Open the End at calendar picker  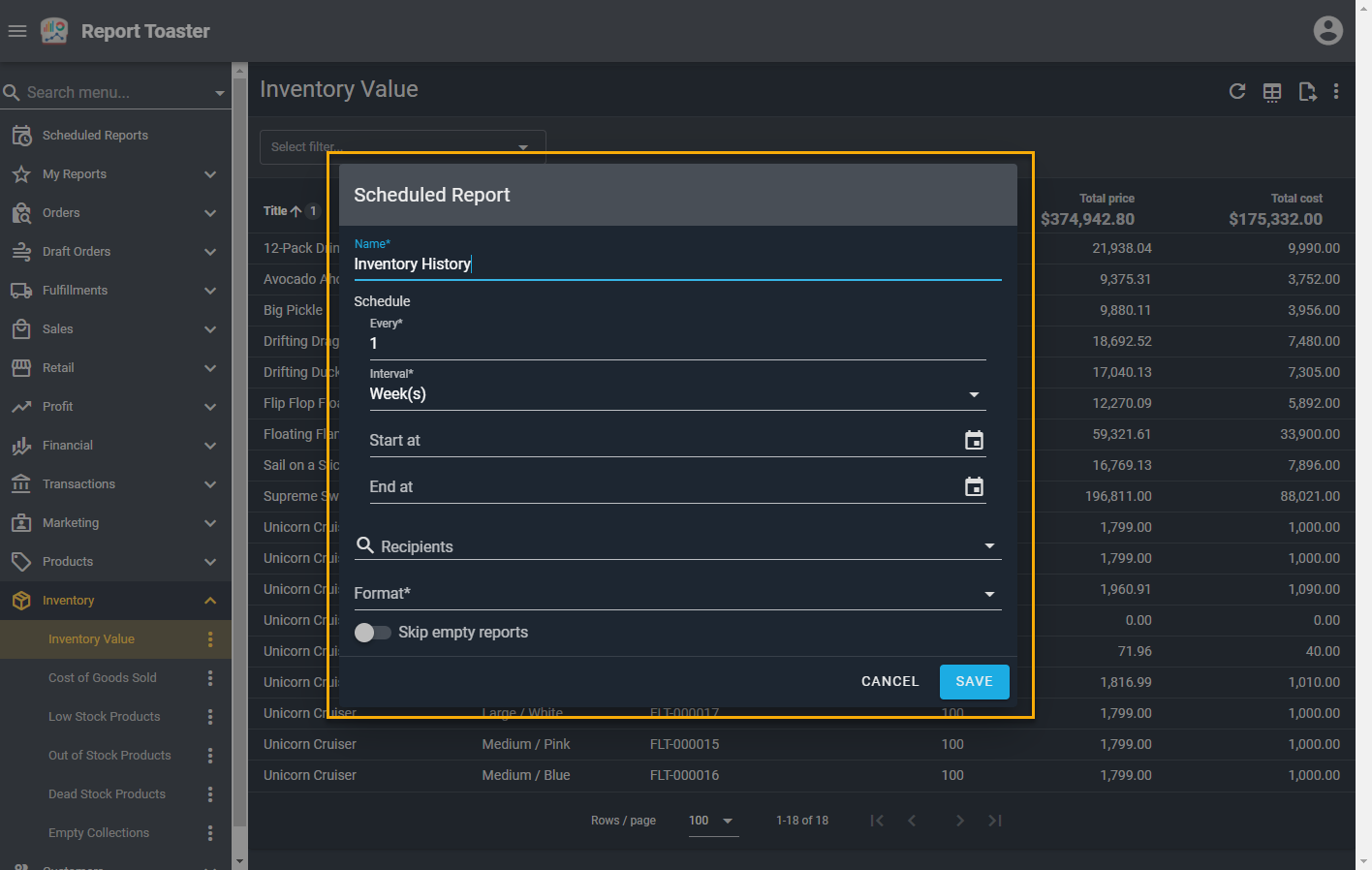pos(974,487)
